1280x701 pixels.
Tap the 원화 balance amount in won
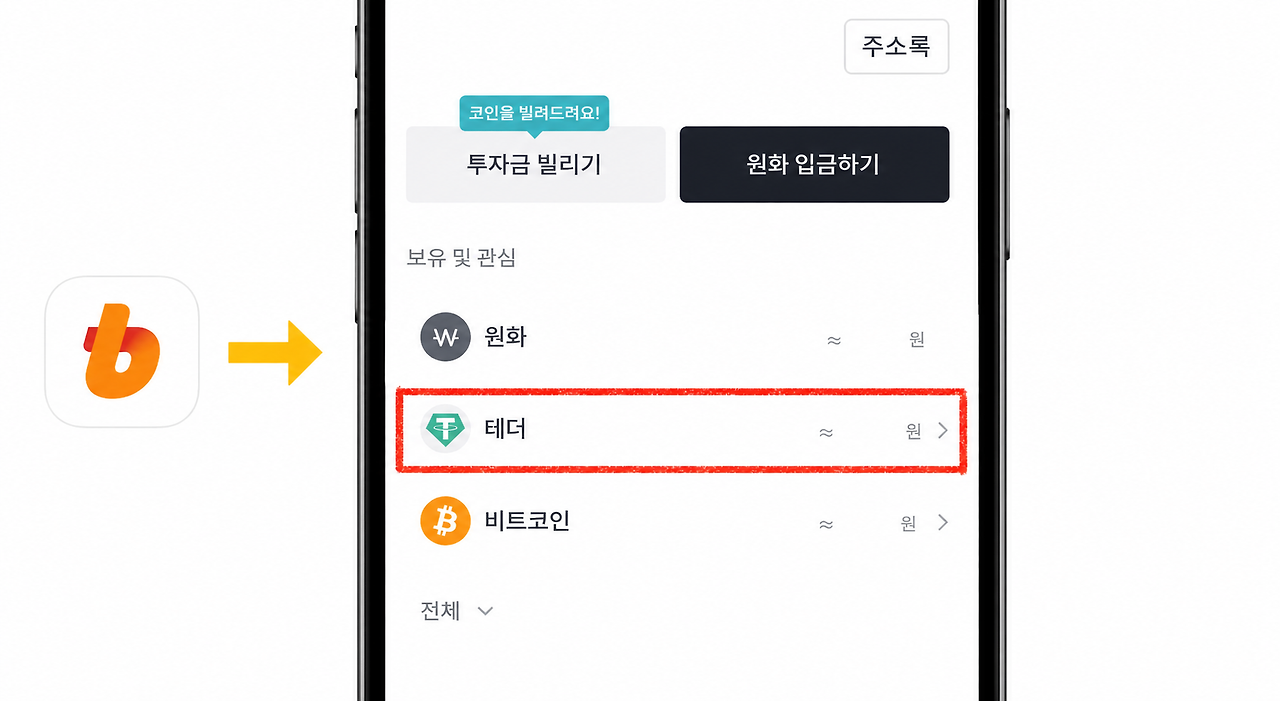pos(876,340)
